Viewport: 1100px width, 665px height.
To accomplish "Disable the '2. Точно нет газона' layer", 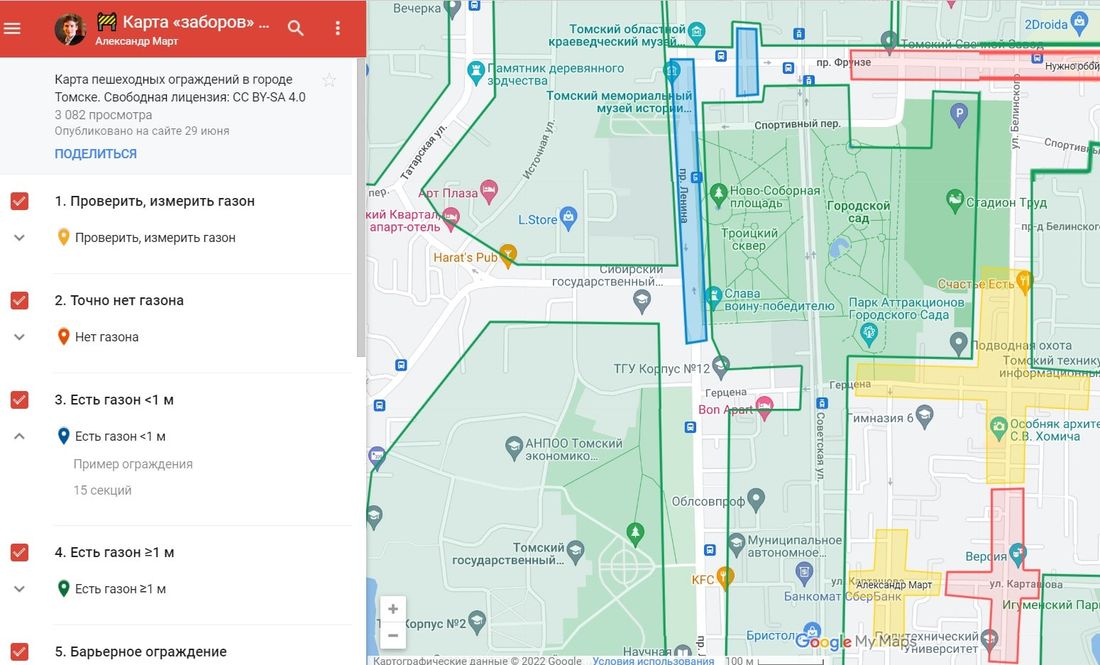I will [19, 299].
